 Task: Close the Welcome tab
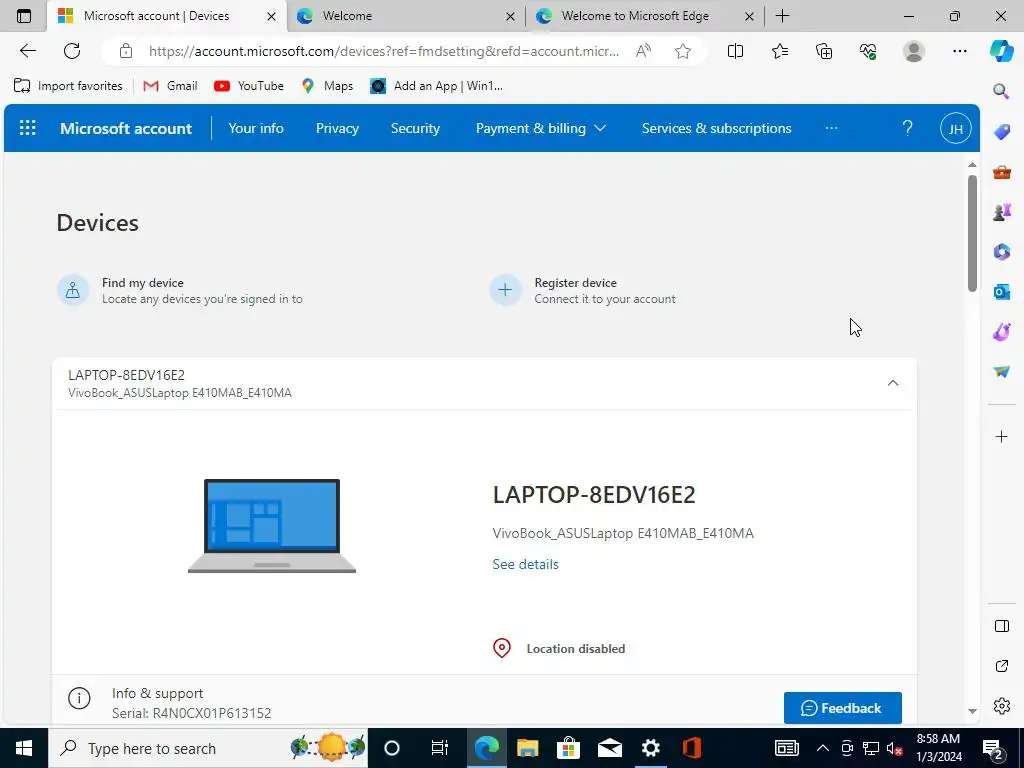(510, 16)
